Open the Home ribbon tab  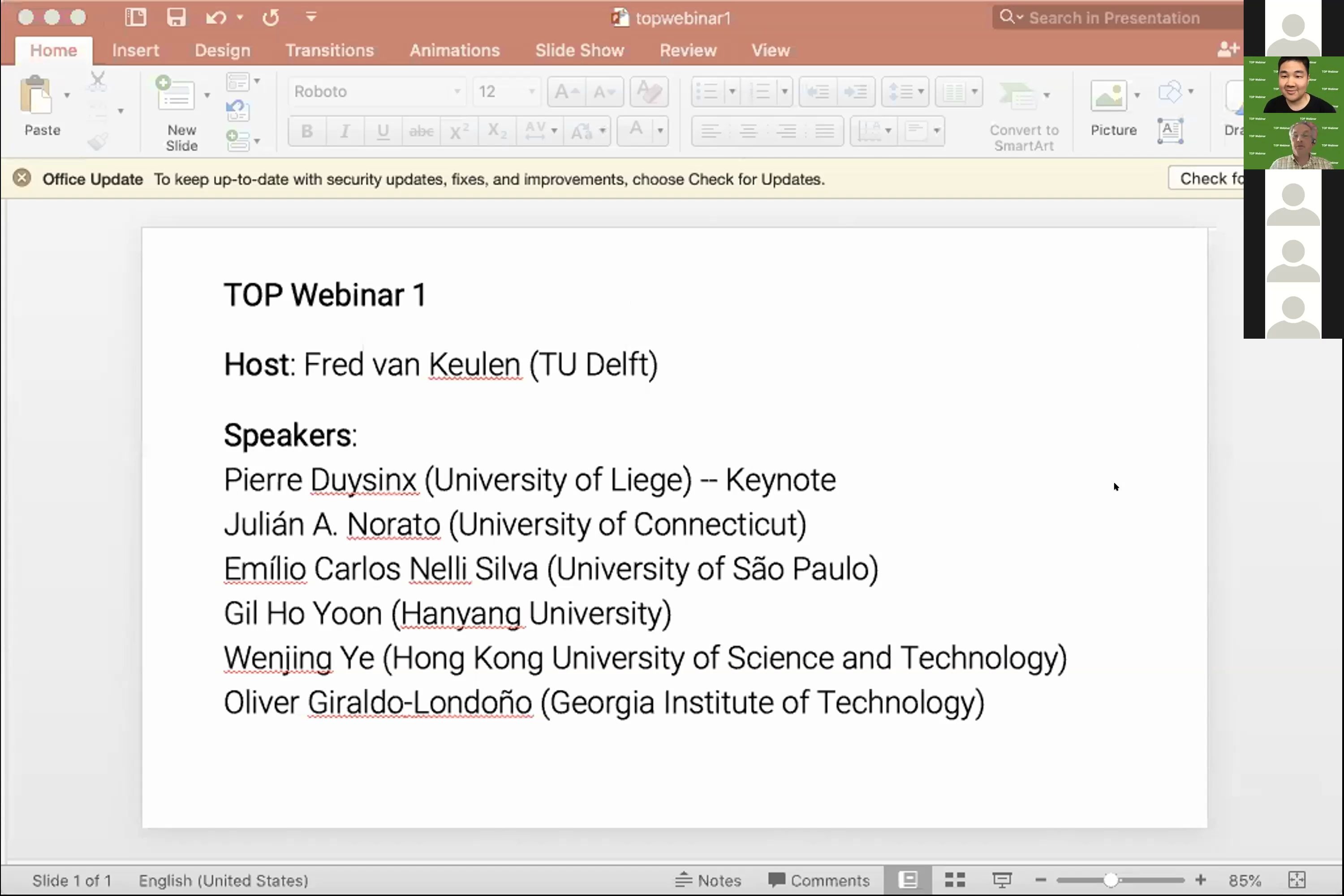(53, 50)
